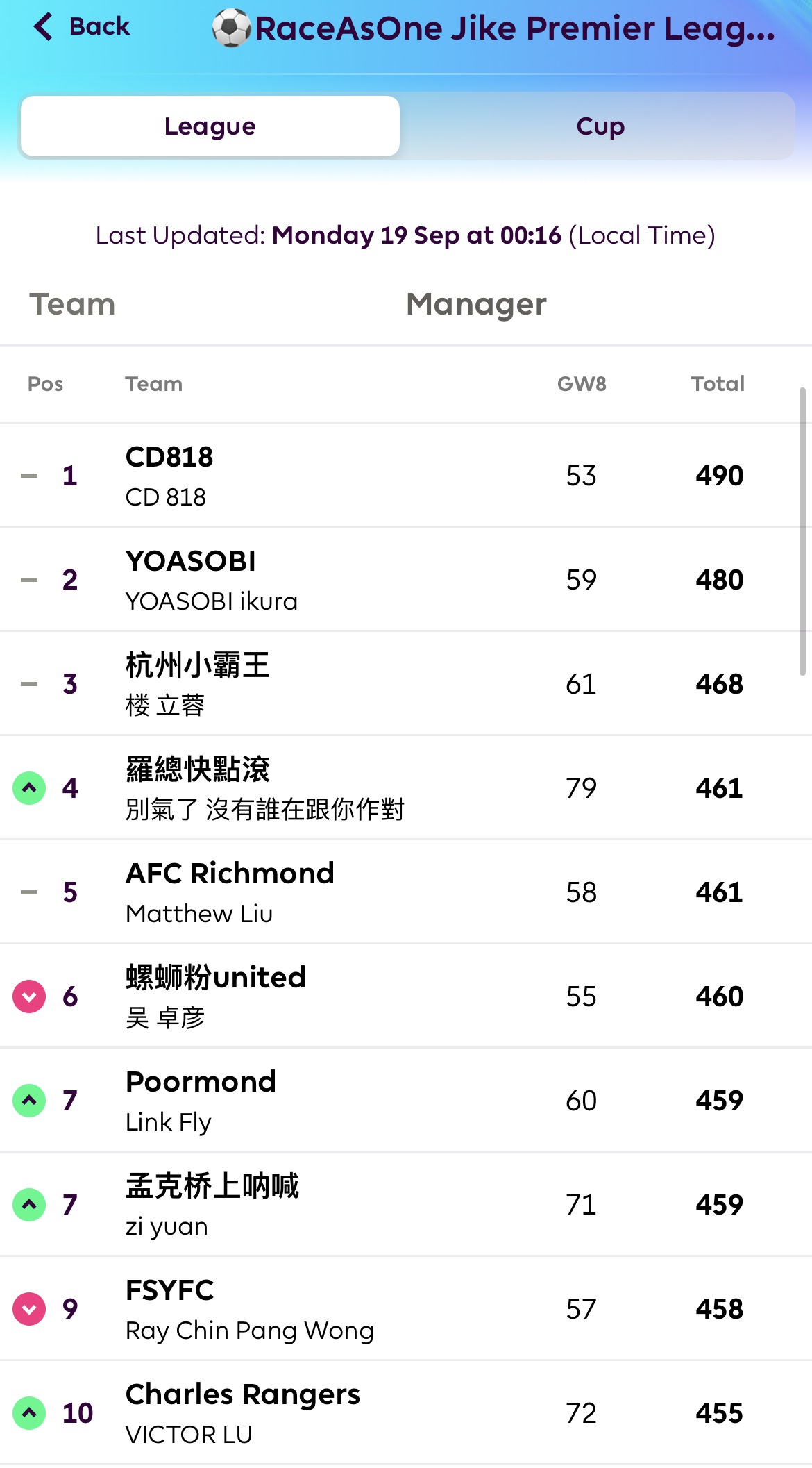Click red down arrow beside 螺蛳粉united
812x1468 pixels.
[29, 996]
